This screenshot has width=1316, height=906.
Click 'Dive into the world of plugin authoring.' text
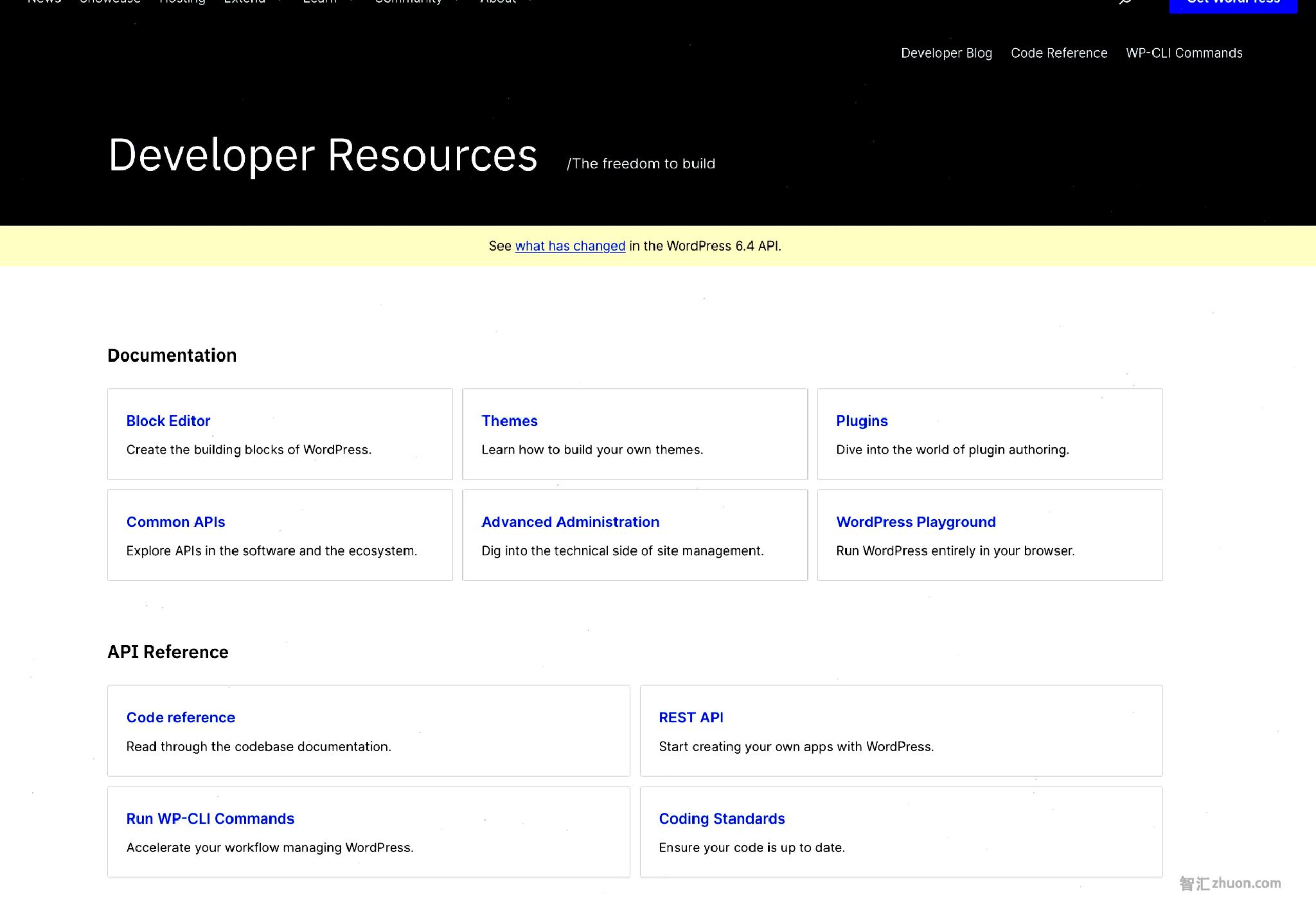[x=952, y=450]
